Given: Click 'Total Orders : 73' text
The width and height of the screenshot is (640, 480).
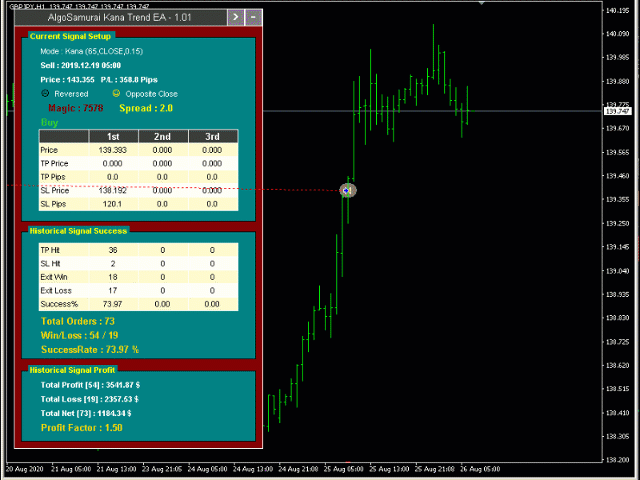Looking at the screenshot, I should 78,321.
